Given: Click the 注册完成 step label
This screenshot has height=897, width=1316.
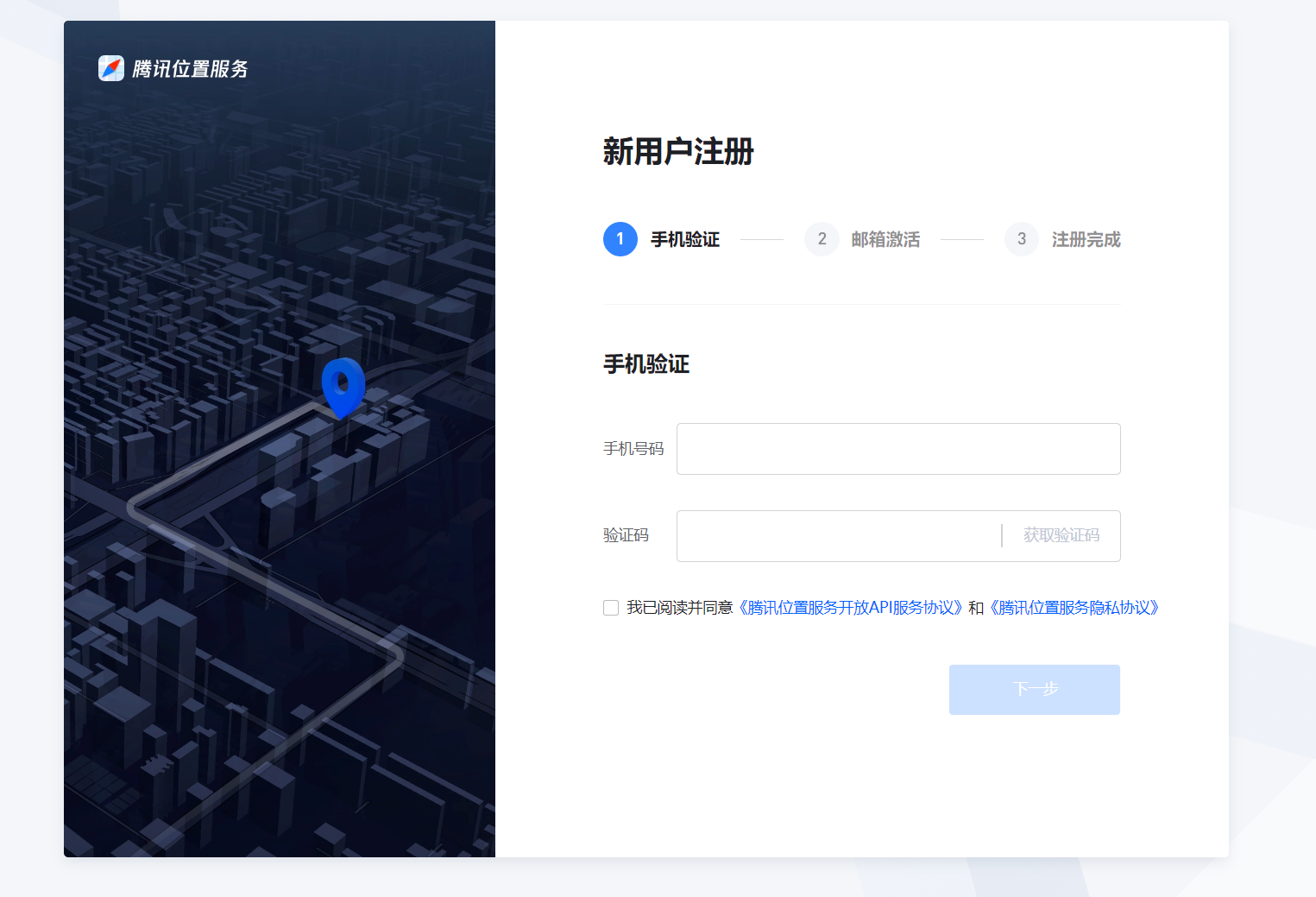Looking at the screenshot, I should tap(1086, 239).
